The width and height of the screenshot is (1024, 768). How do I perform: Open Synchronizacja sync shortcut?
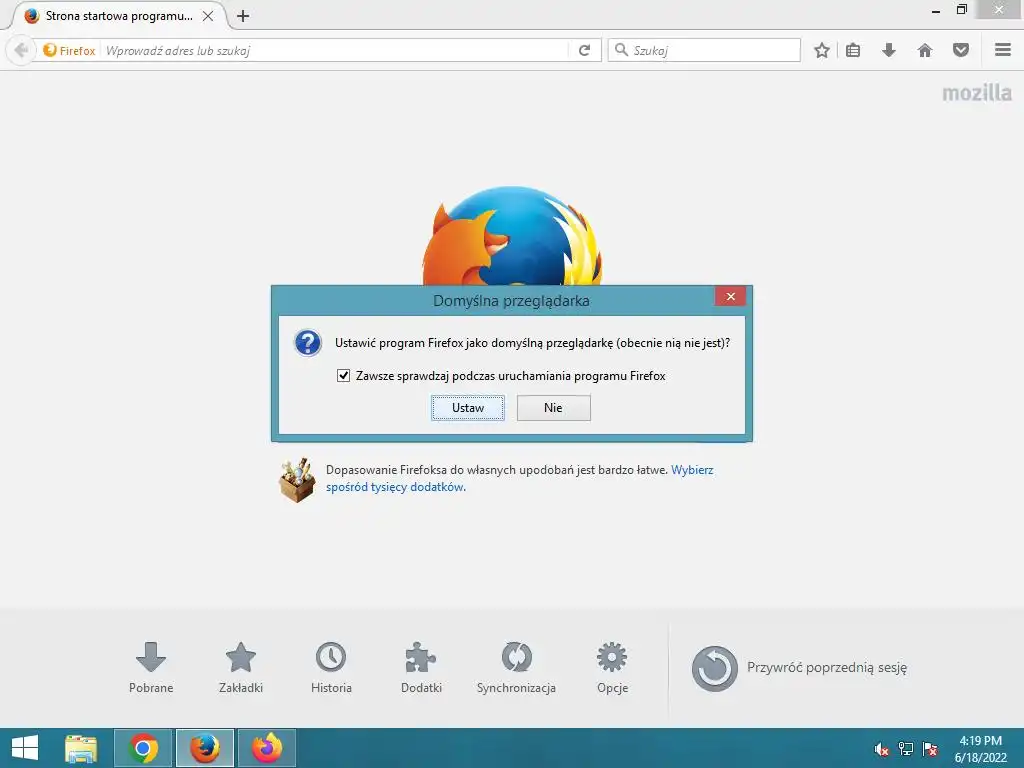click(516, 667)
